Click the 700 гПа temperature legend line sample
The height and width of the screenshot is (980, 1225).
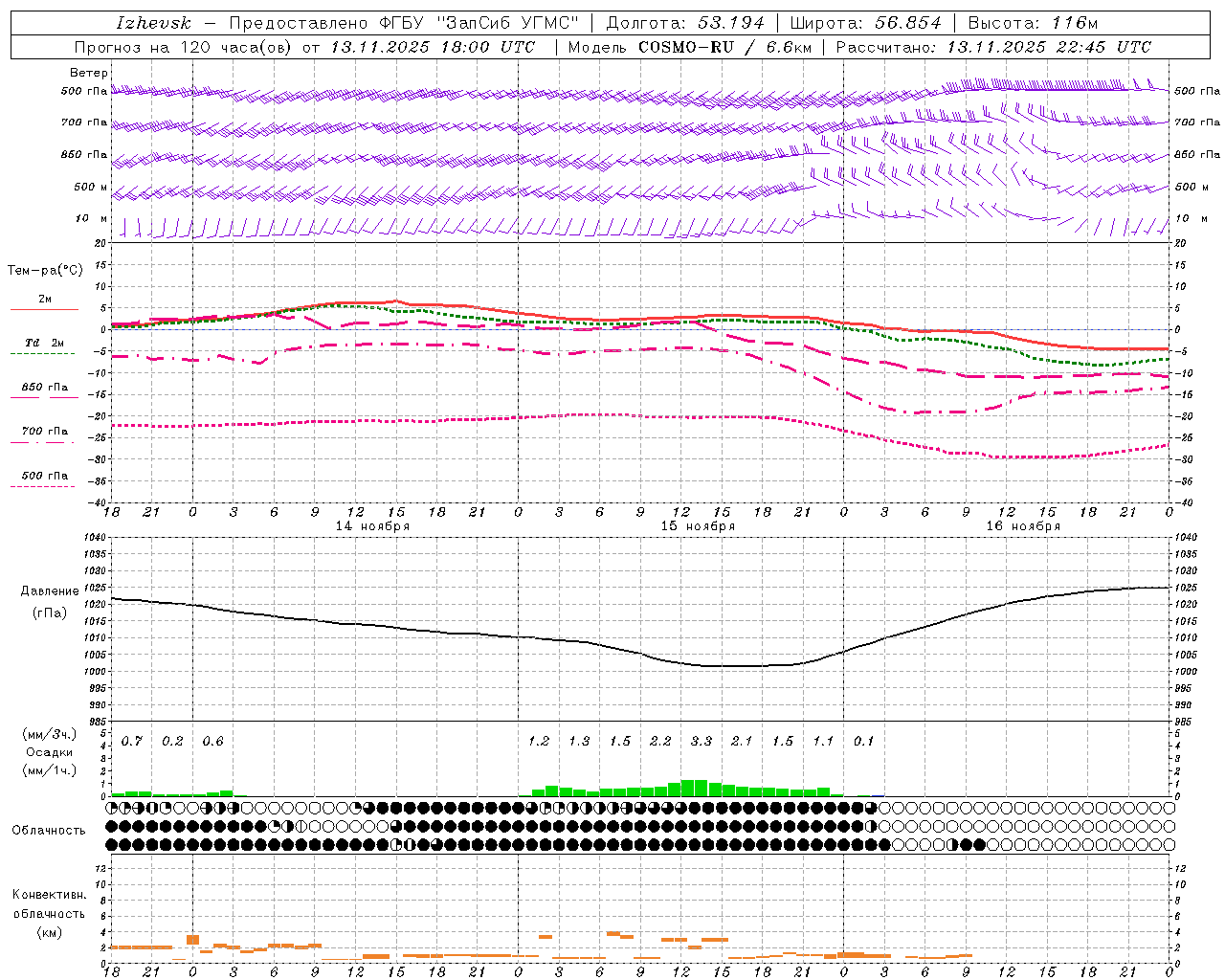[x=42, y=442]
